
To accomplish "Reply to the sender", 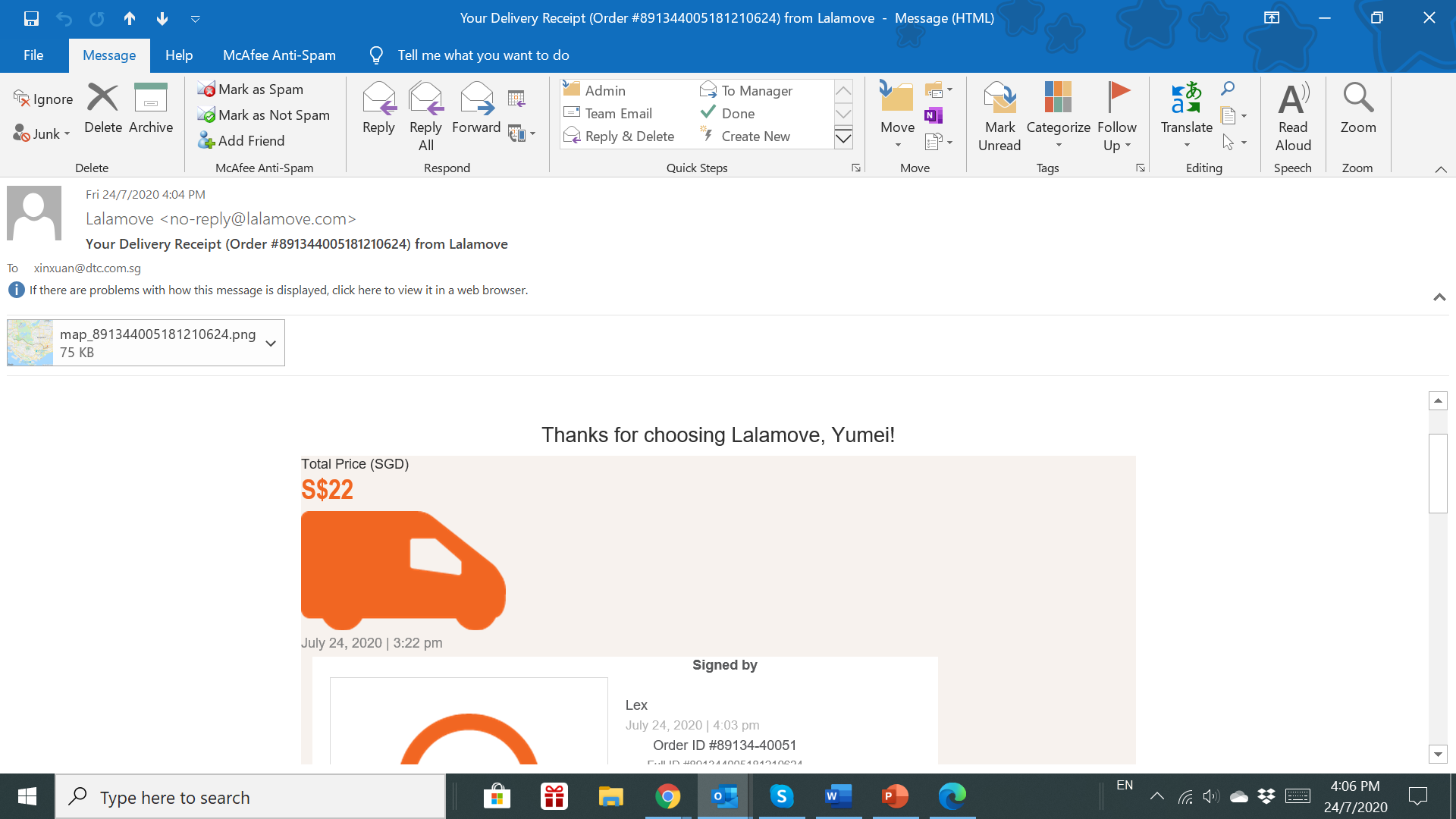I will click(378, 108).
